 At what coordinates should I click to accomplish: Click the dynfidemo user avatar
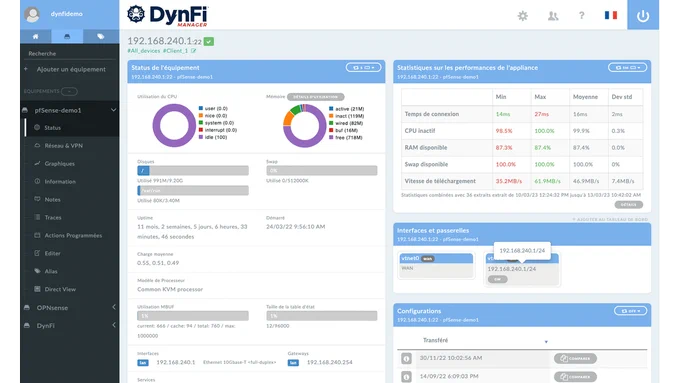32,14
